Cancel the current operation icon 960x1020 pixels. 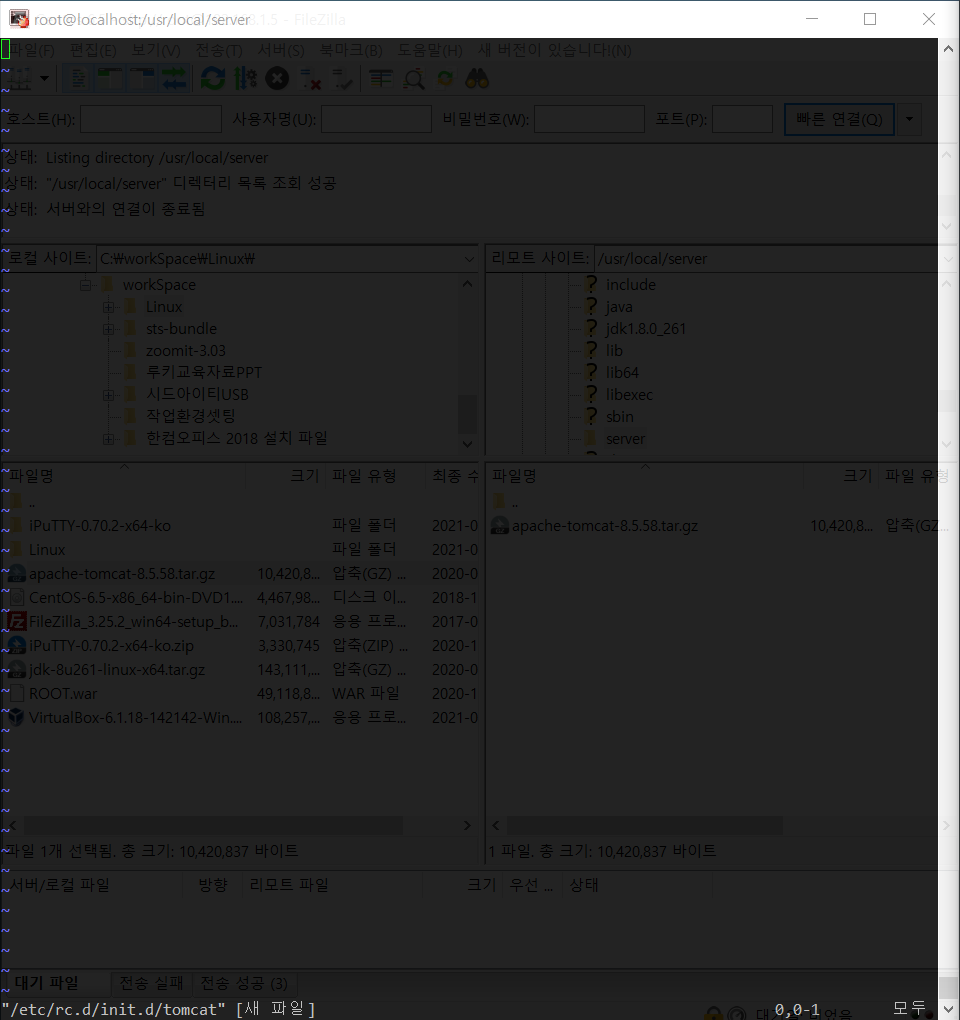pos(277,79)
